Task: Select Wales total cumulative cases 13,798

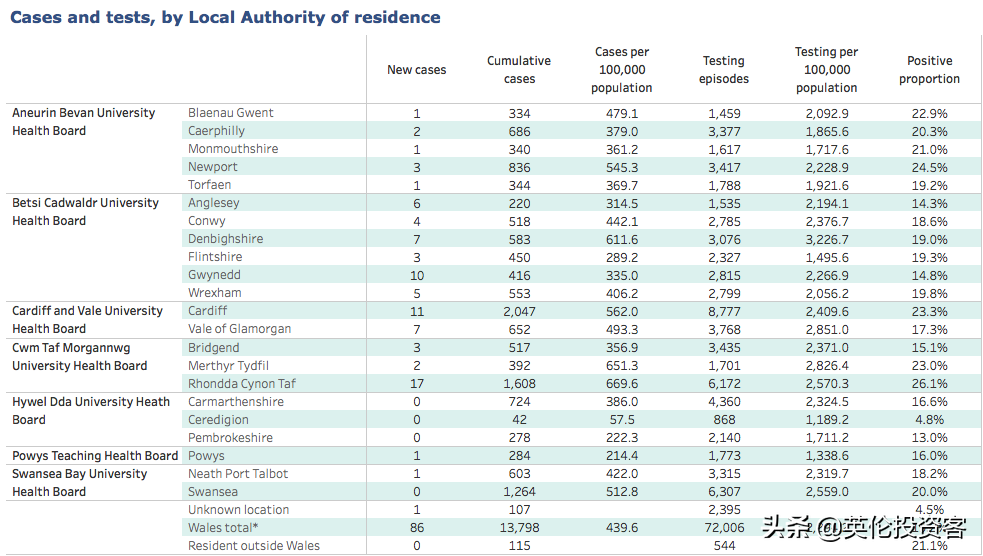Action: [519, 528]
